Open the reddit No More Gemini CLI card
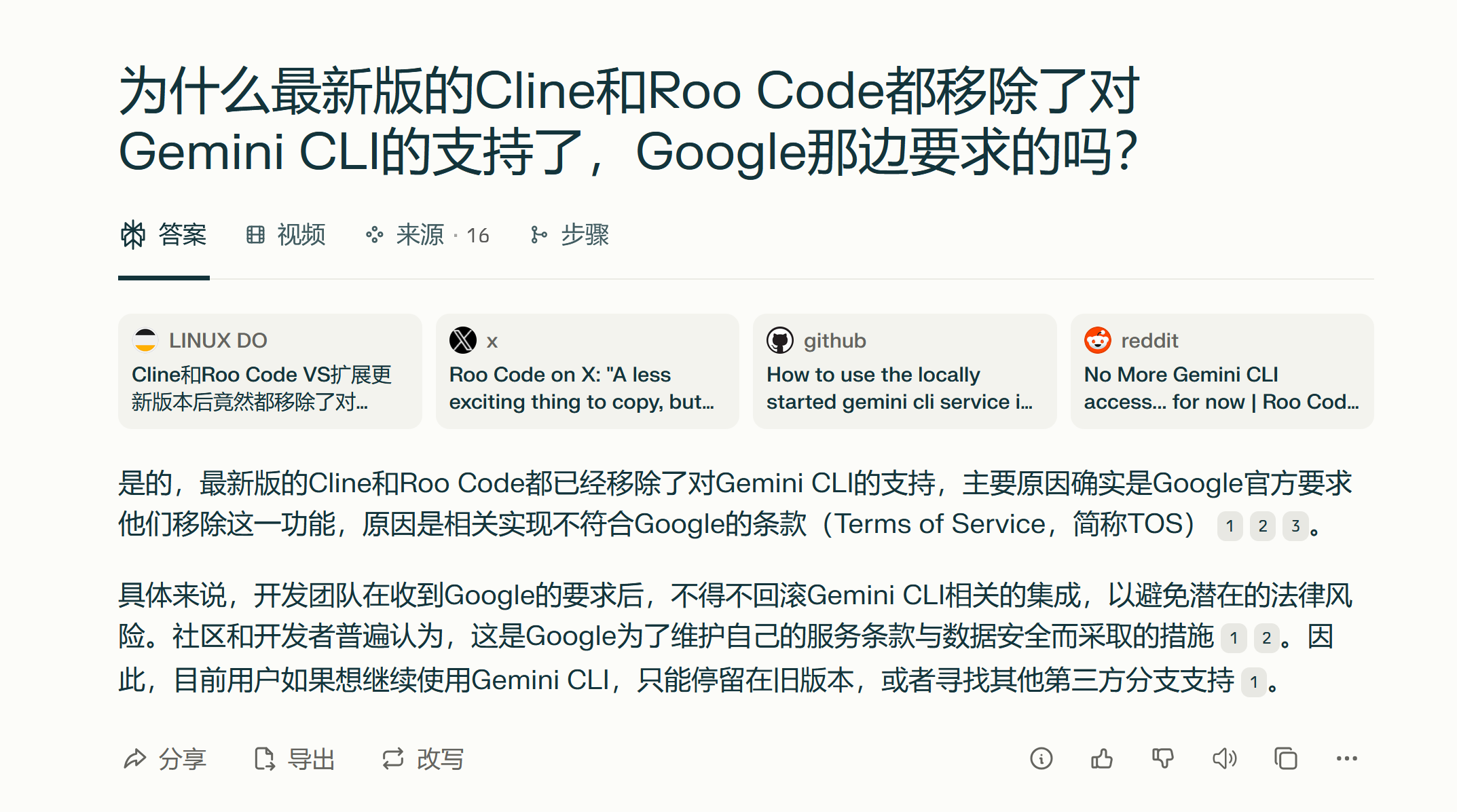This screenshot has width=1457, height=812. point(1222,371)
